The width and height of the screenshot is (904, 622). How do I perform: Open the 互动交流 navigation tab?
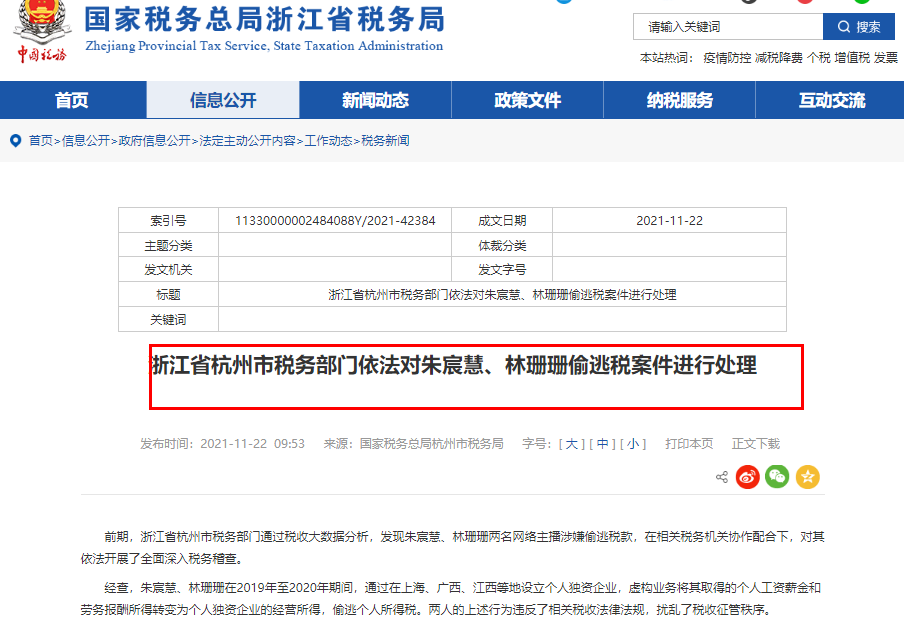[831, 100]
